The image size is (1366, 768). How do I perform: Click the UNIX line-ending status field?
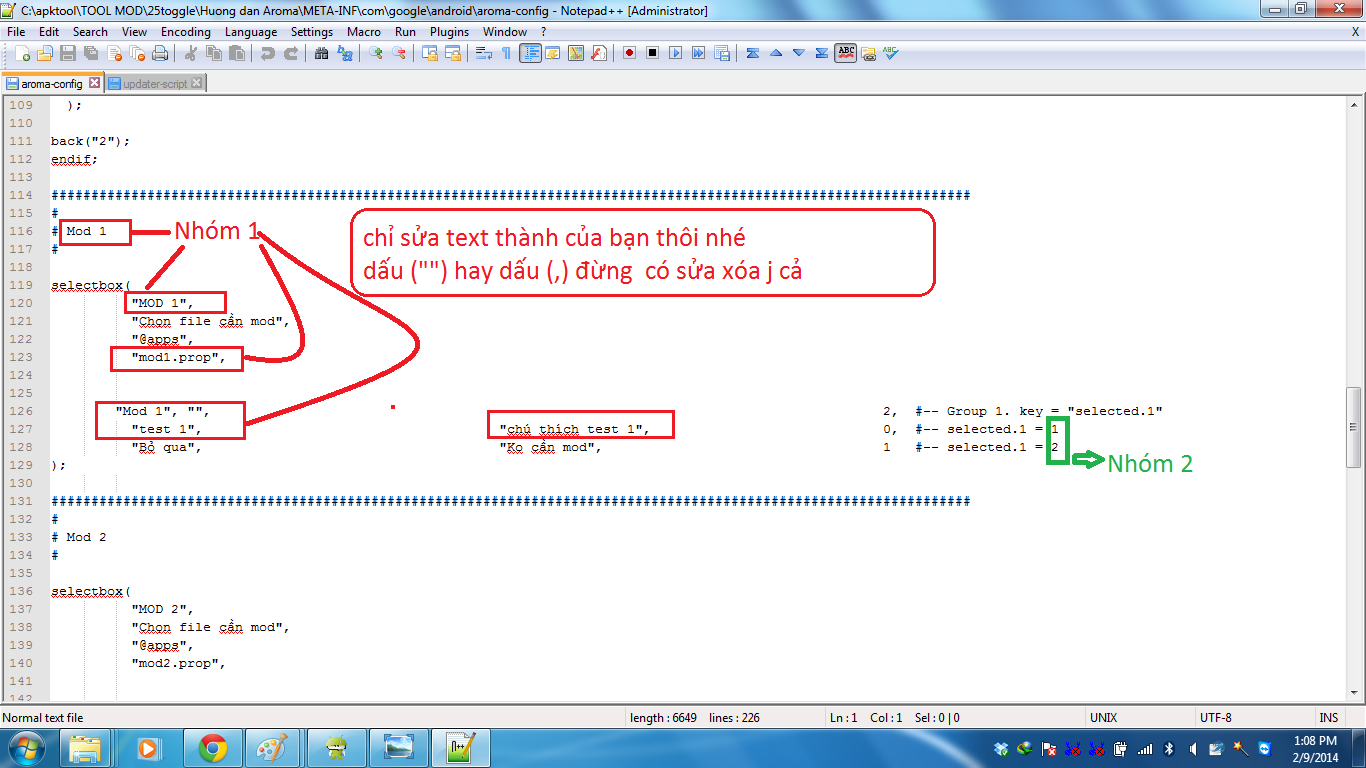tap(1141, 717)
